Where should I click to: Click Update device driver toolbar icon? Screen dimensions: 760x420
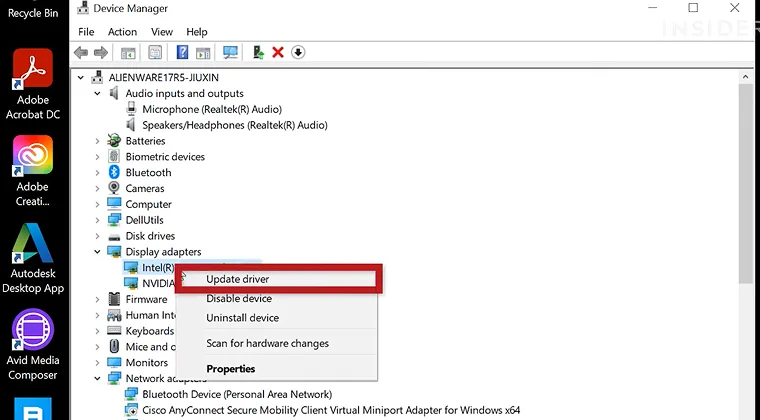pyautogui.click(x=258, y=52)
